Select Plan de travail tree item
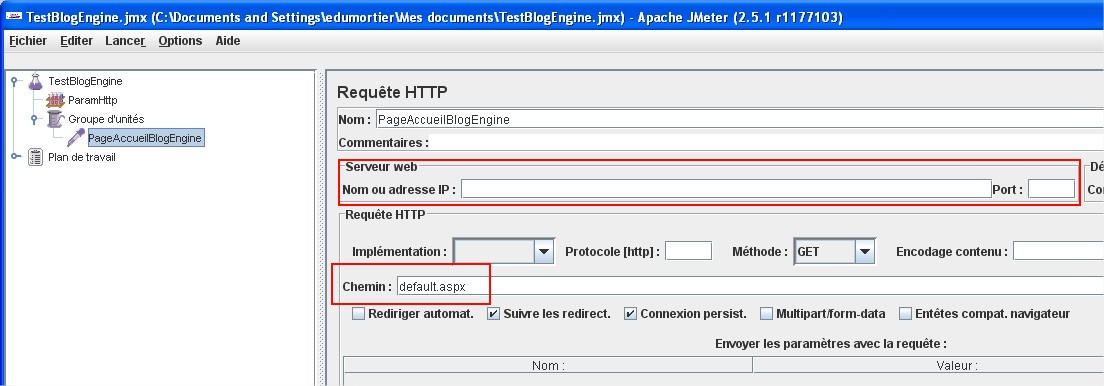This screenshot has height=386, width=1104. tap(82, 157)
